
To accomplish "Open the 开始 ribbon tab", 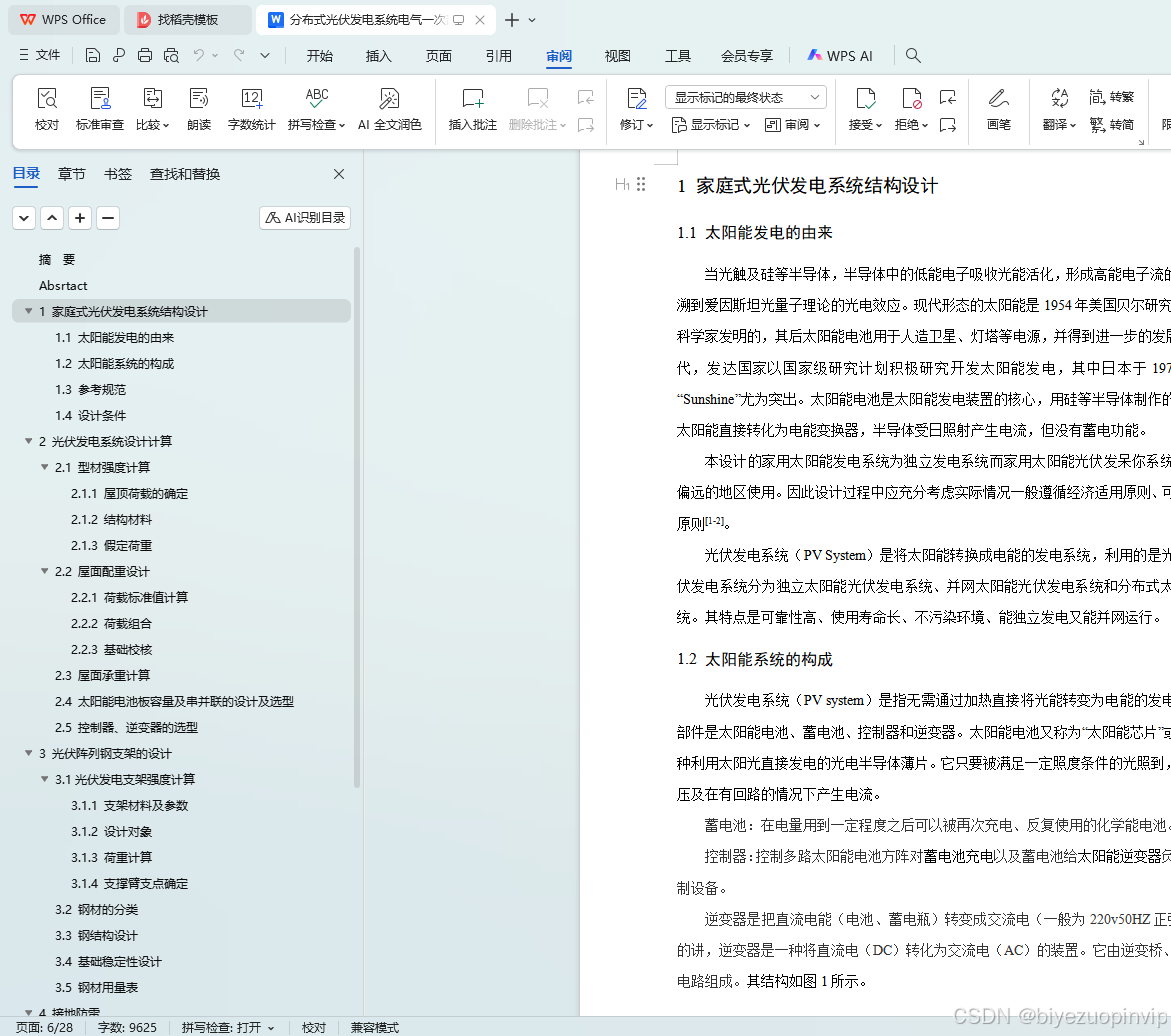I will click(320, 56).
